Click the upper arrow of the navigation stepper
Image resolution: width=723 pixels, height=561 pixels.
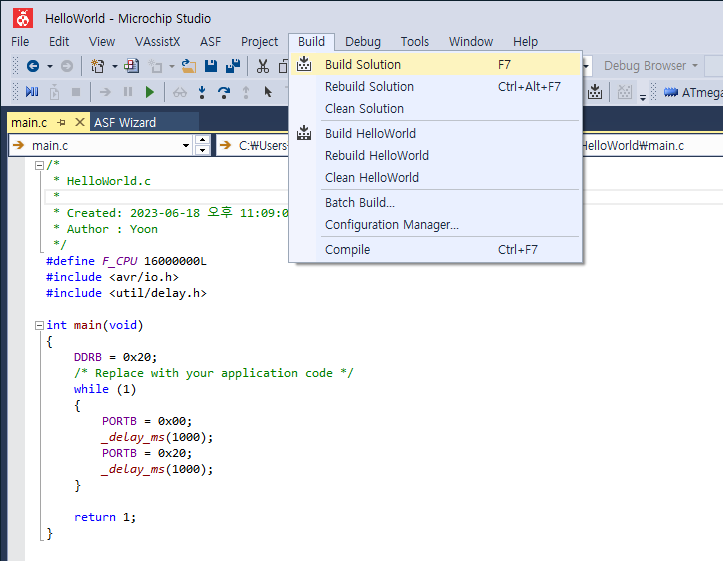tap(202, 140)
